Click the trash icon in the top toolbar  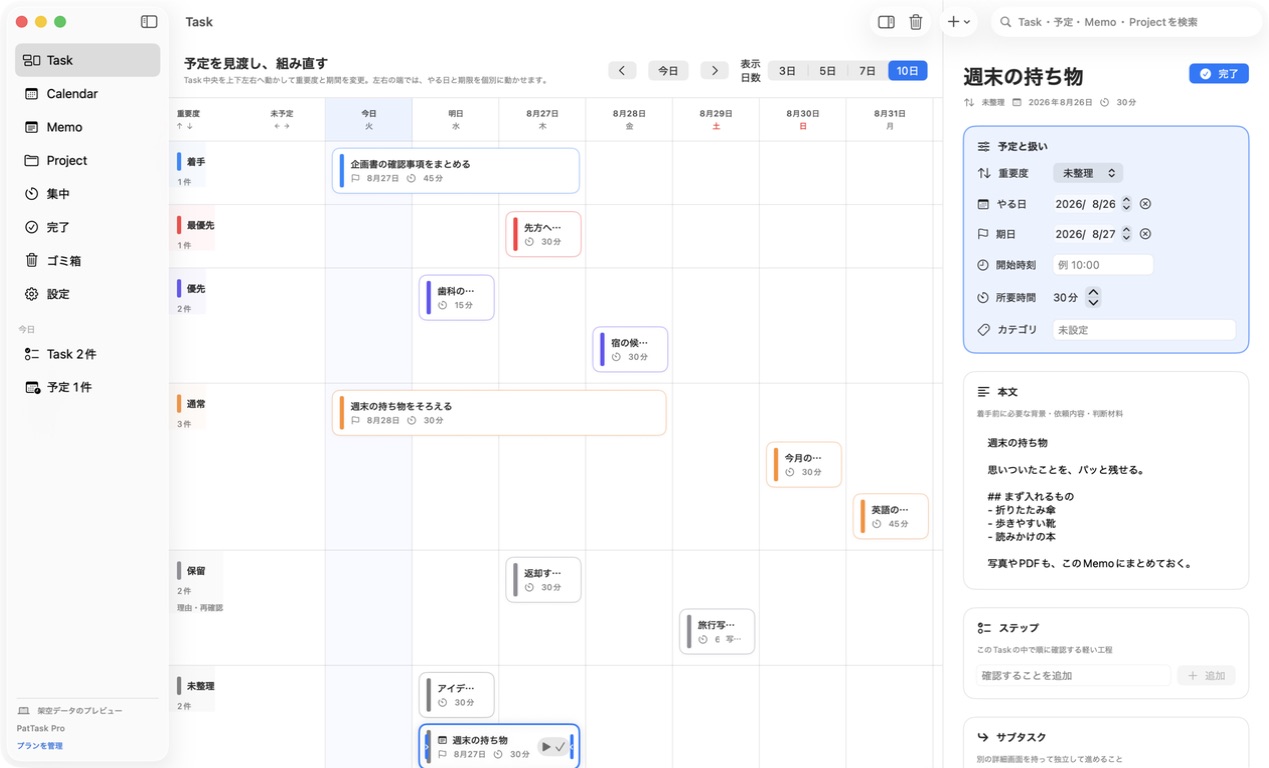(915, 22)
